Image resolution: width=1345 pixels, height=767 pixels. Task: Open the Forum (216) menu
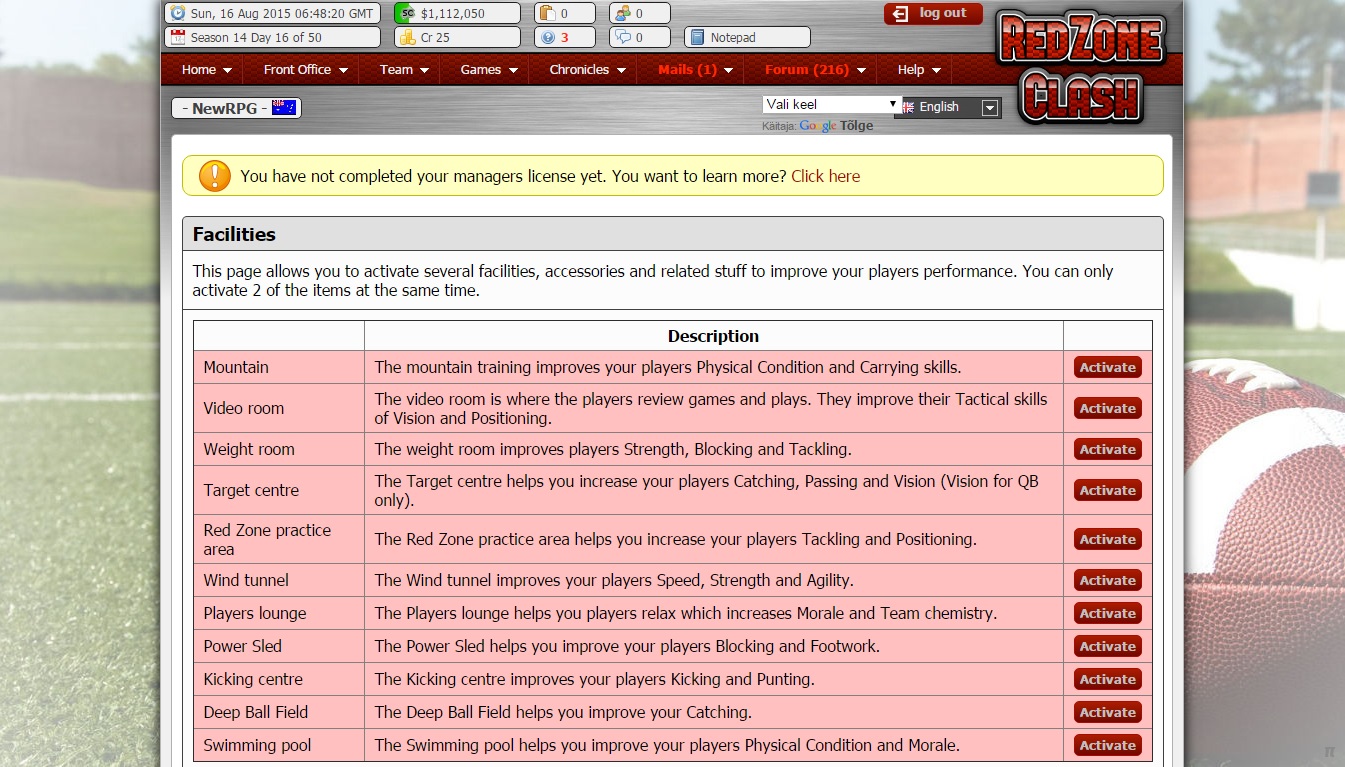[815, 69]
